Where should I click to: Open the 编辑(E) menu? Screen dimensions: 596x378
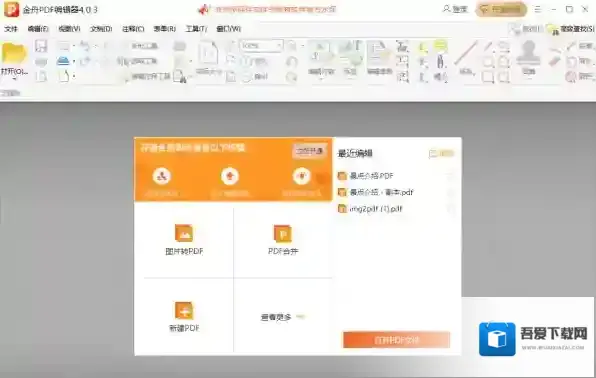(38, 29)
